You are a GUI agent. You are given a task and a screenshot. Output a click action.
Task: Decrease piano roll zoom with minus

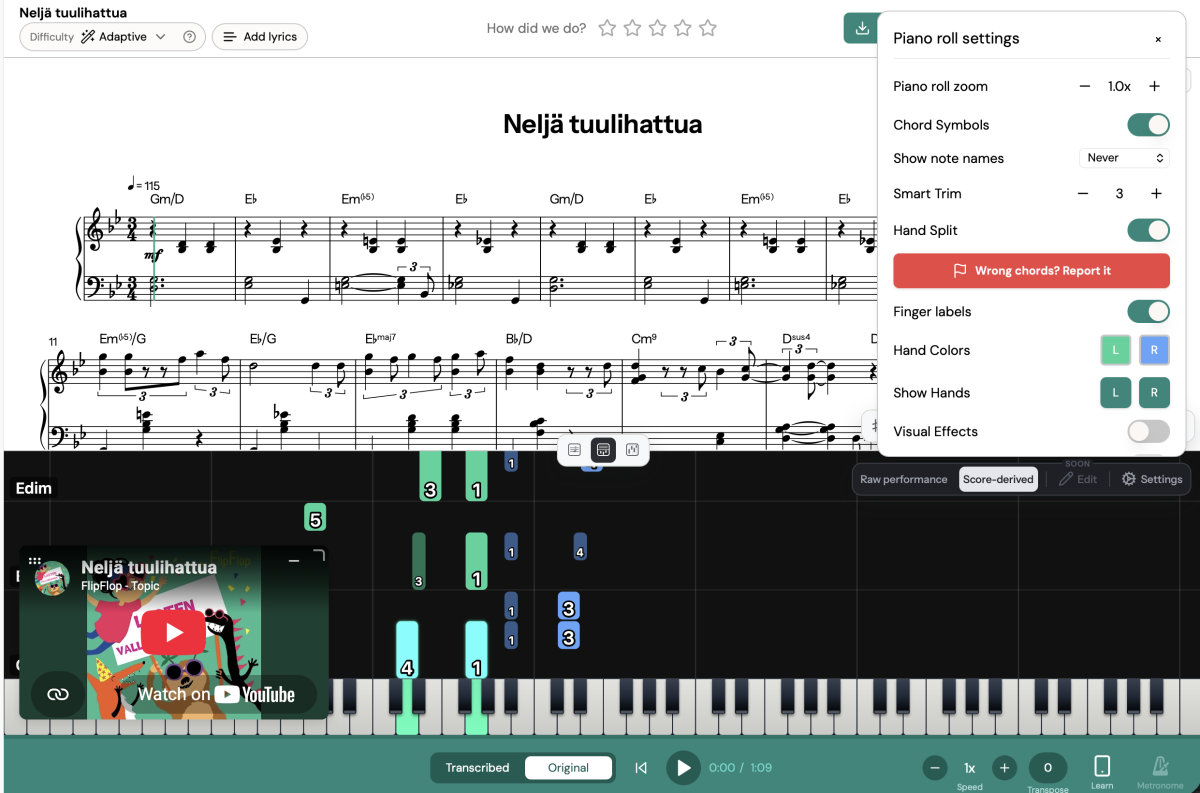tap(1084, 86)
